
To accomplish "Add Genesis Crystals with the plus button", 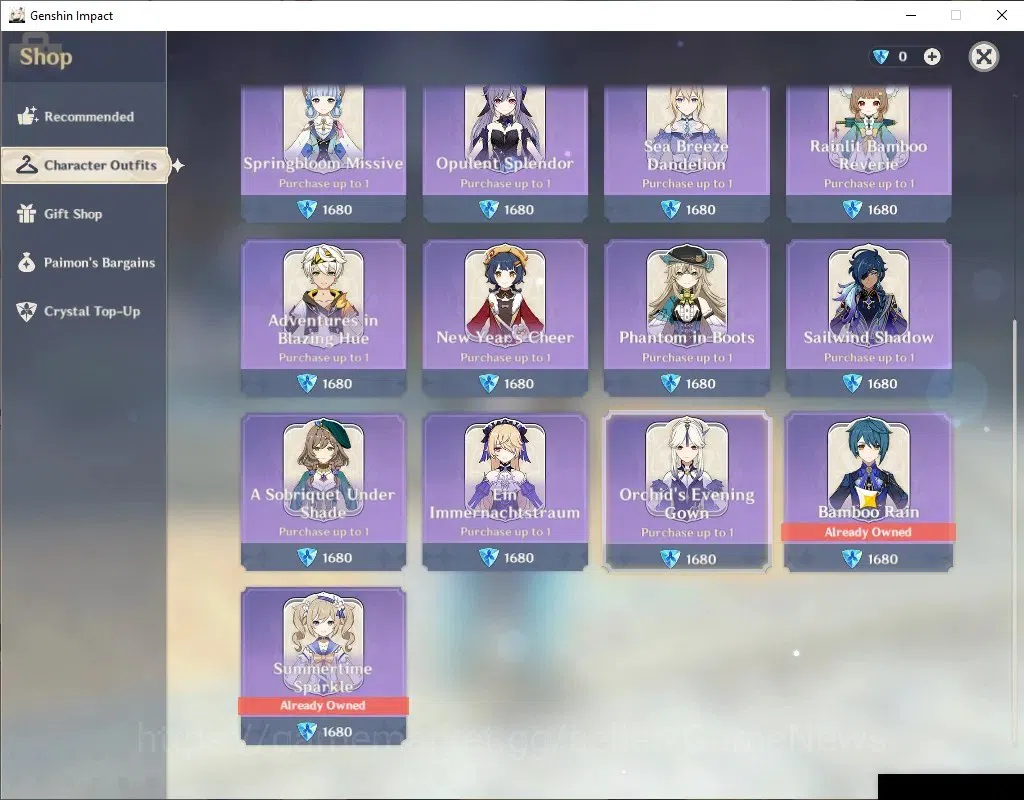I will (932, 57).
